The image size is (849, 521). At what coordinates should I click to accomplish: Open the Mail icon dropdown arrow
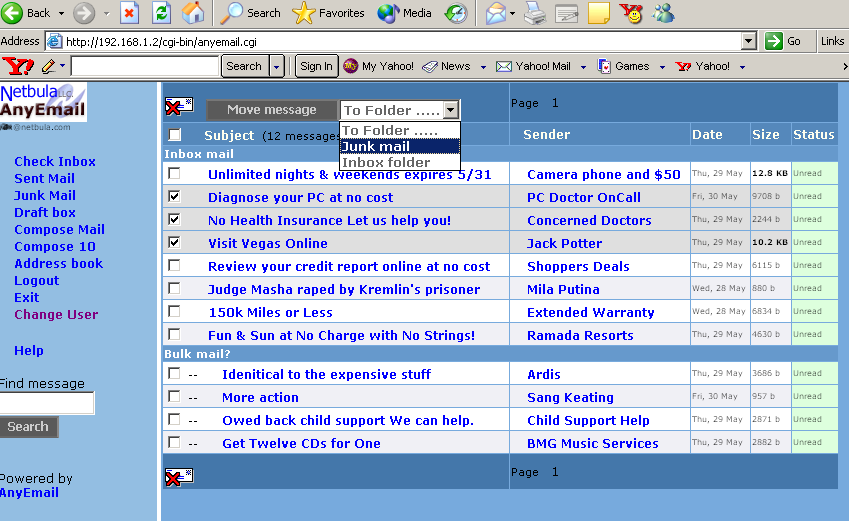tap(512, 13)
